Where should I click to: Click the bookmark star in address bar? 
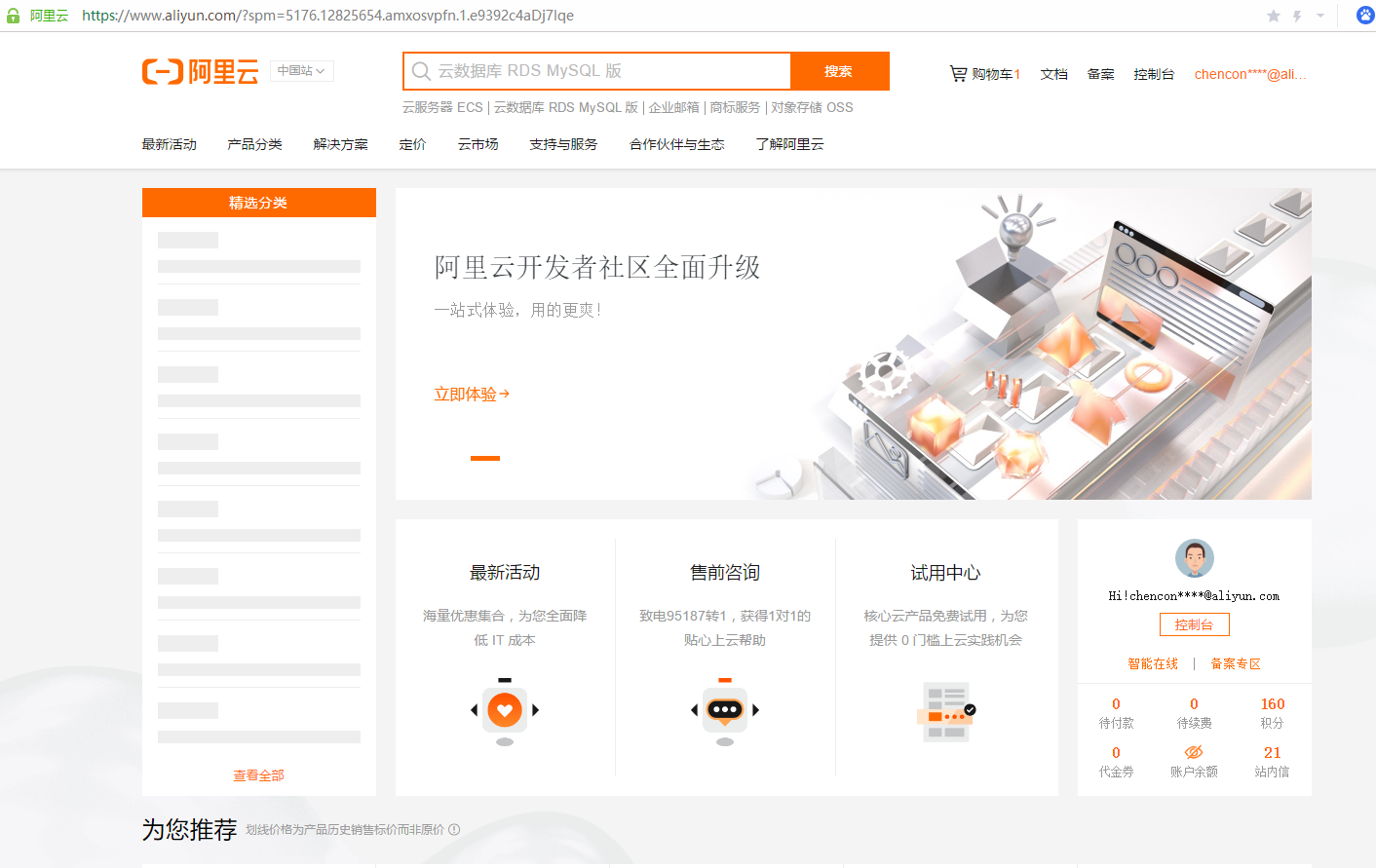tap(1273, 16)
